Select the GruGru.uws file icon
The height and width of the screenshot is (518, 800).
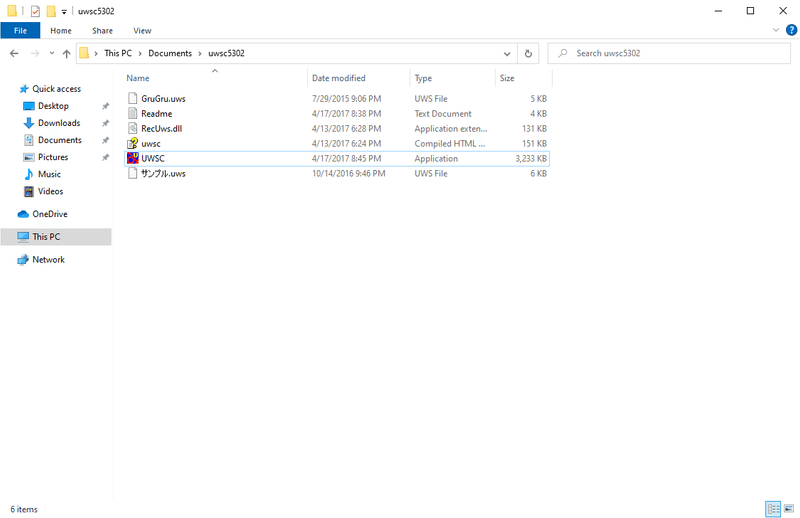(x=133, y=98)
